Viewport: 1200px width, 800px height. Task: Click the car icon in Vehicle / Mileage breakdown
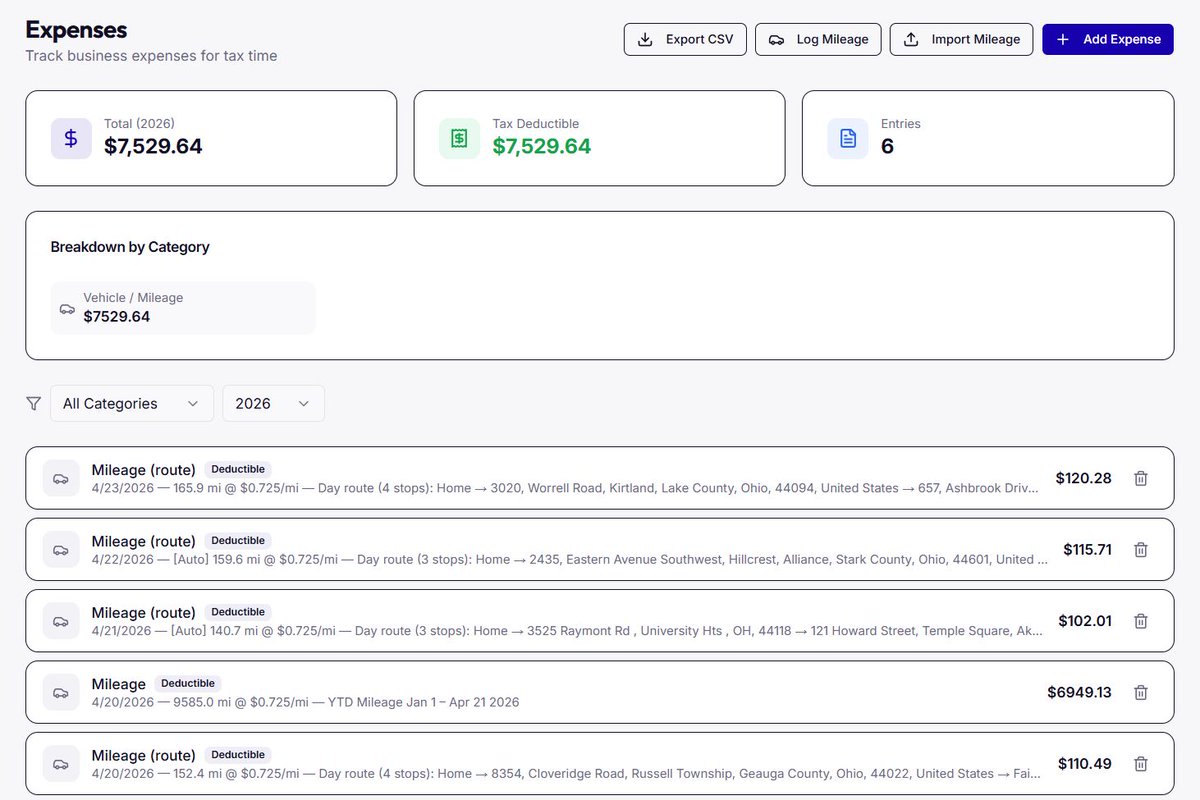pos(67,308)
